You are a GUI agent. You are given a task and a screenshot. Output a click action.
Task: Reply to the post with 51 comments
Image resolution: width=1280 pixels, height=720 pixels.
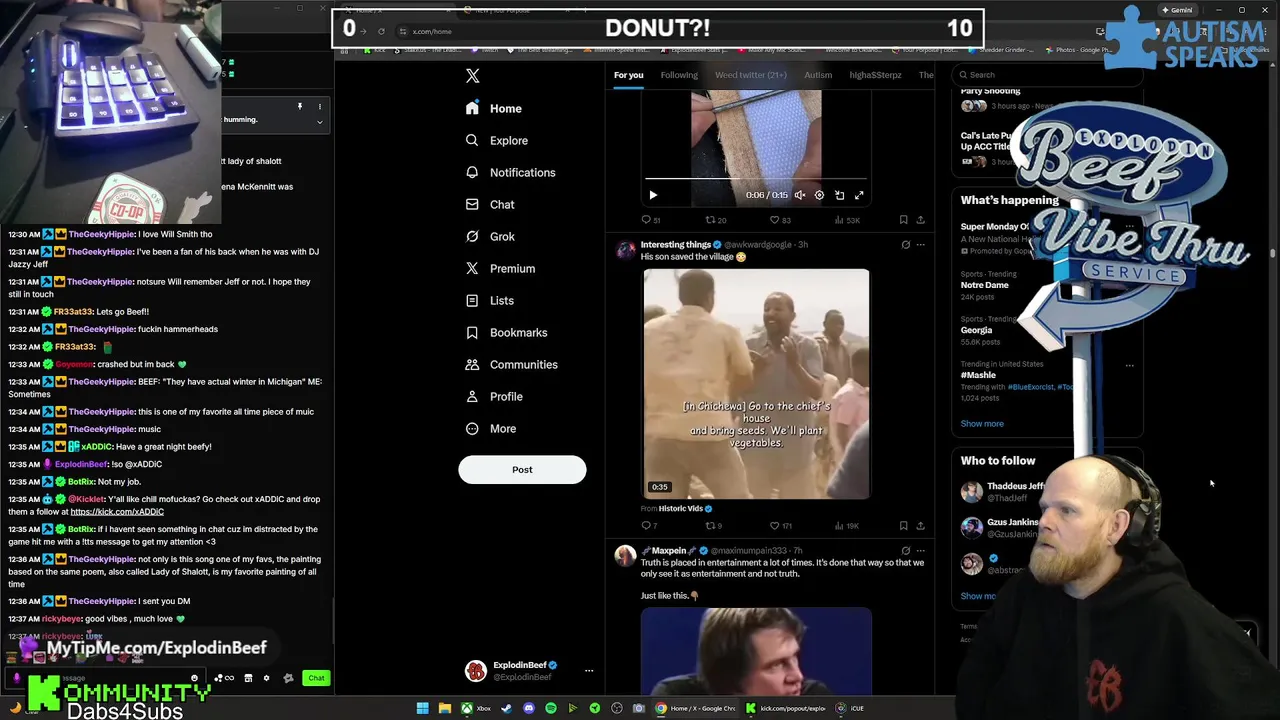pyautogui.click(x=650, y=220)
